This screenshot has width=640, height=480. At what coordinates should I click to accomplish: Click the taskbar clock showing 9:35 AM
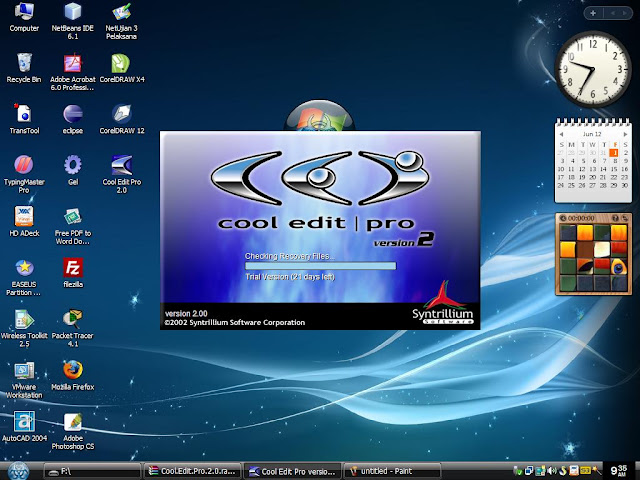618,471
